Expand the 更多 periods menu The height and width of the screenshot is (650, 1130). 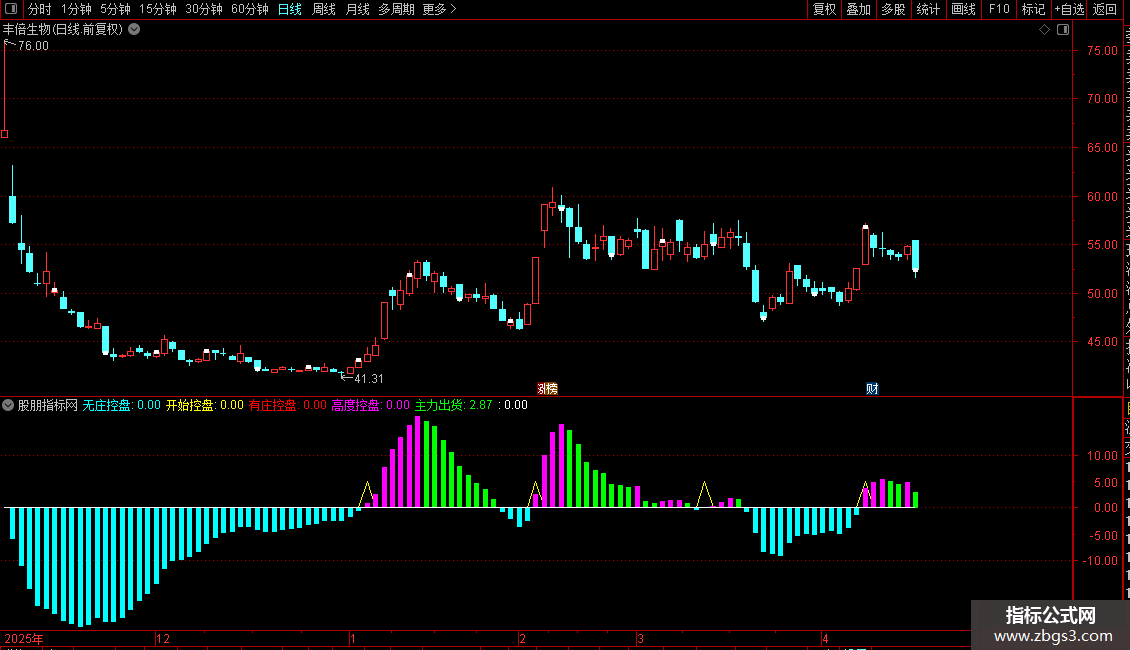440,9
